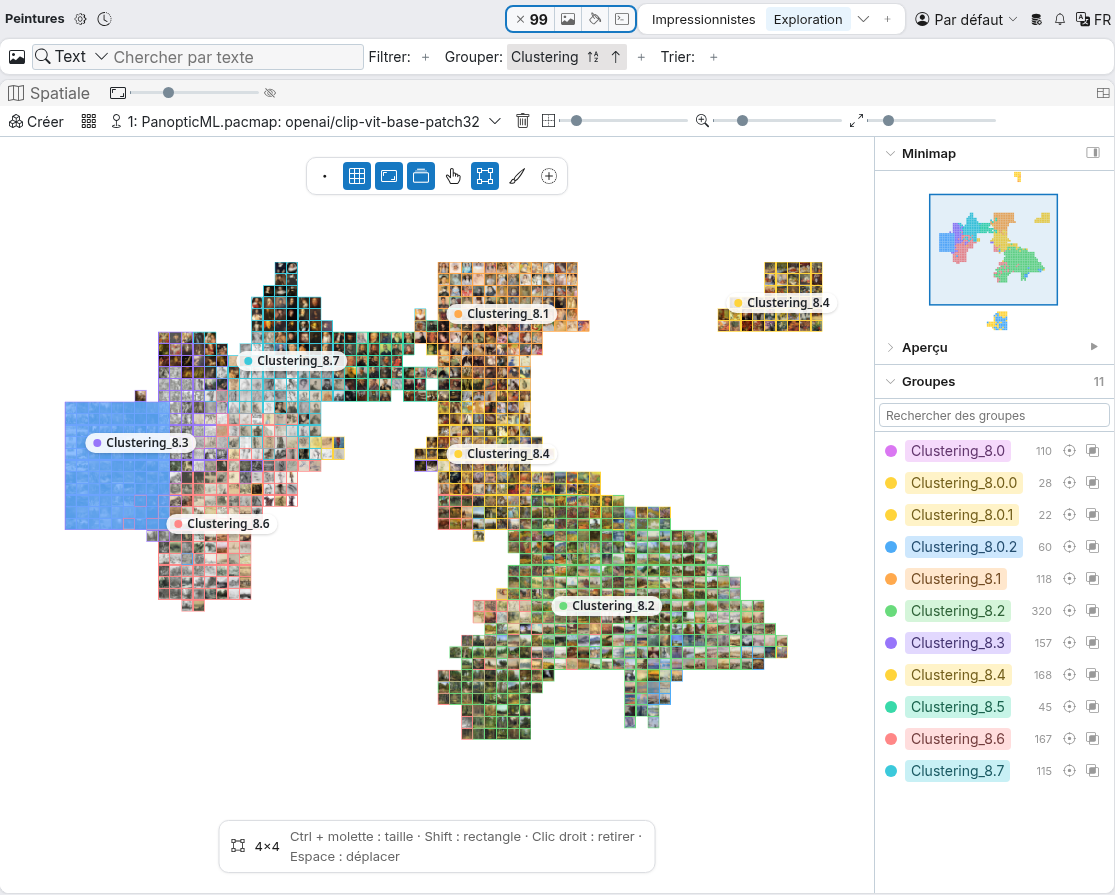Click the Créer button
The image size is (1115, 895).
click(x=36, y=122)
